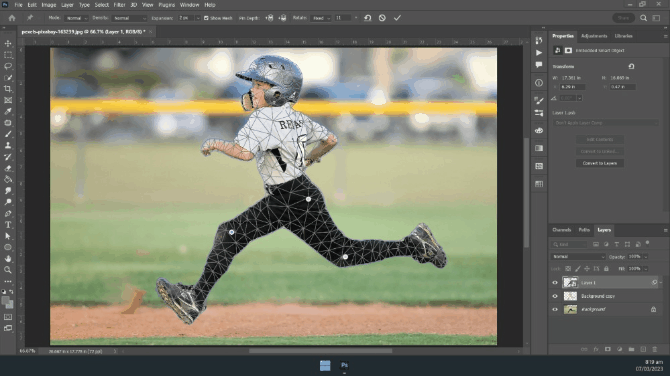Select the Background layer thumbnail
This screenshot has height=376, width=670.
coord(570,309)
